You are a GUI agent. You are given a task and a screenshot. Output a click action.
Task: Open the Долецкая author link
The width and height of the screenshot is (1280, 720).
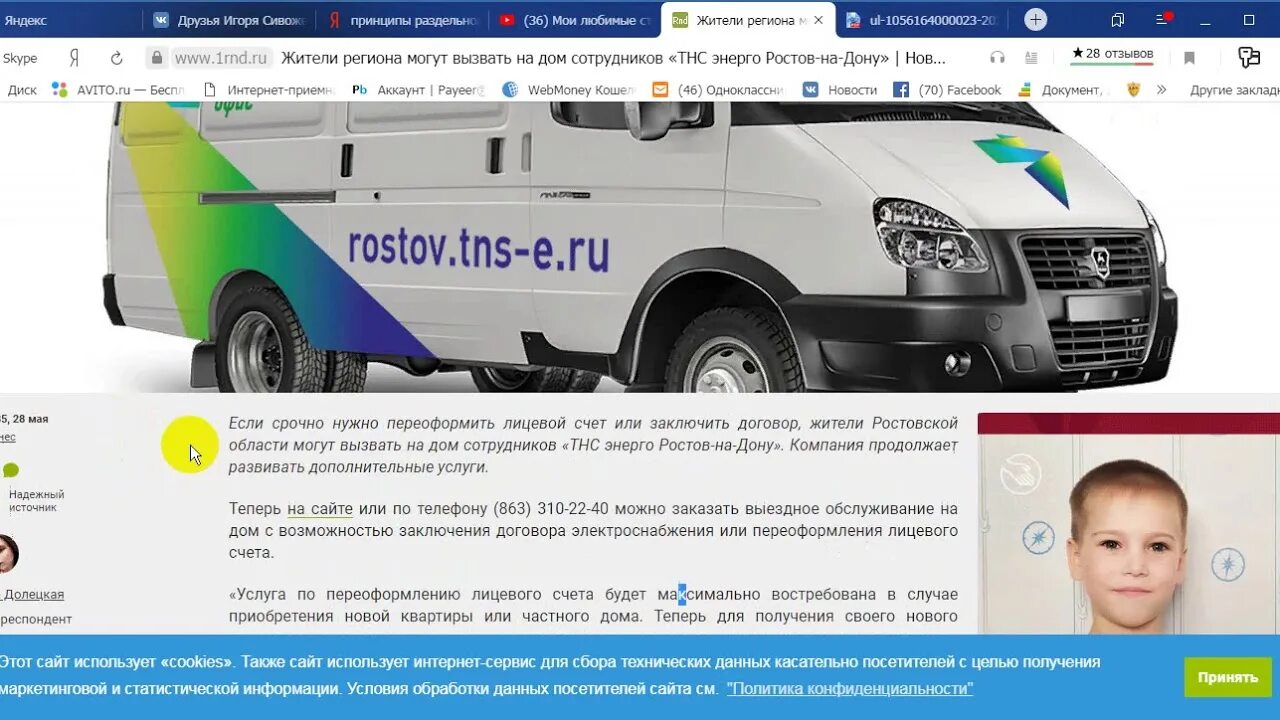(x=34, y=594)
